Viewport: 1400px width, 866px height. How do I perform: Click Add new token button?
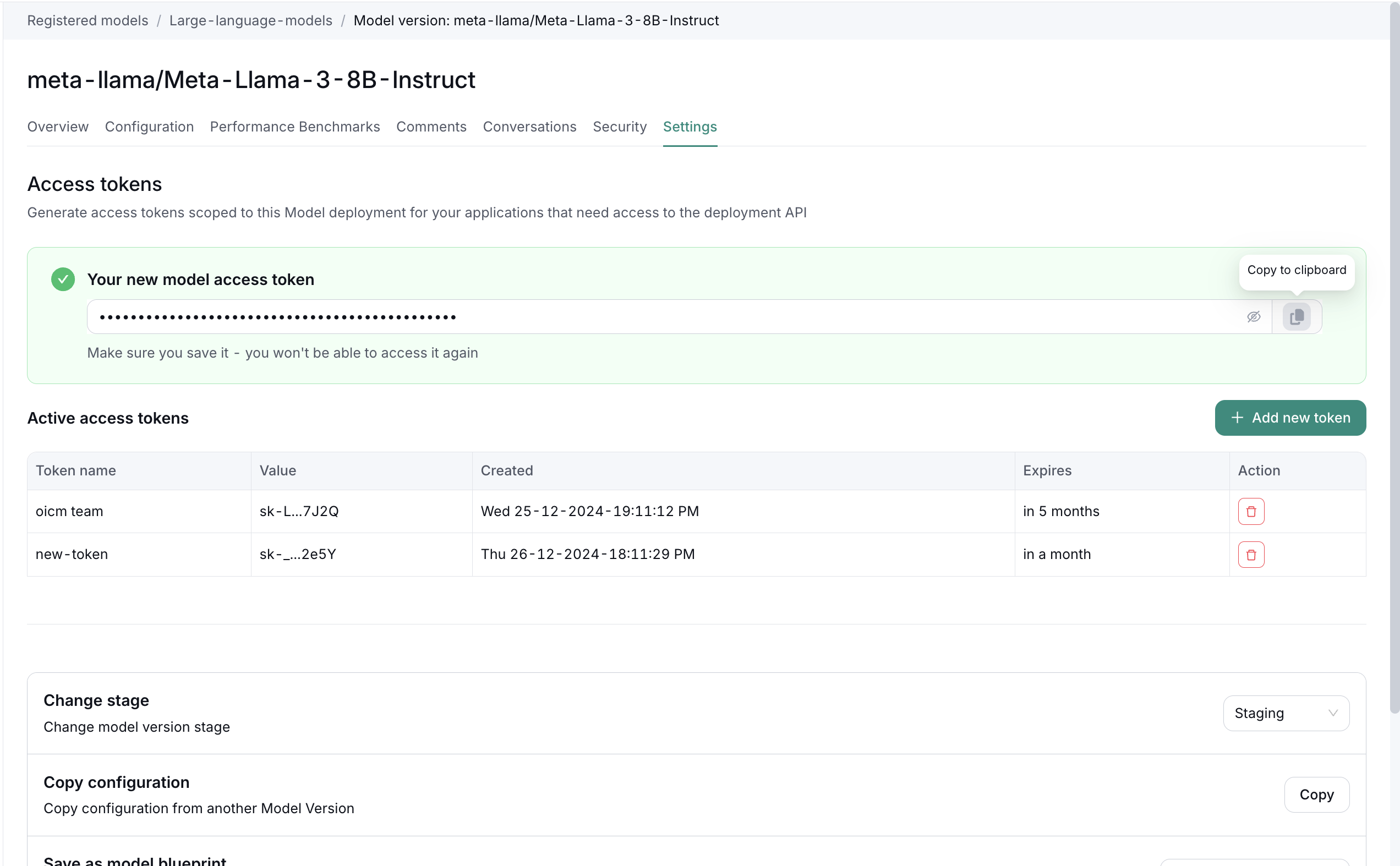[1290, 418]
